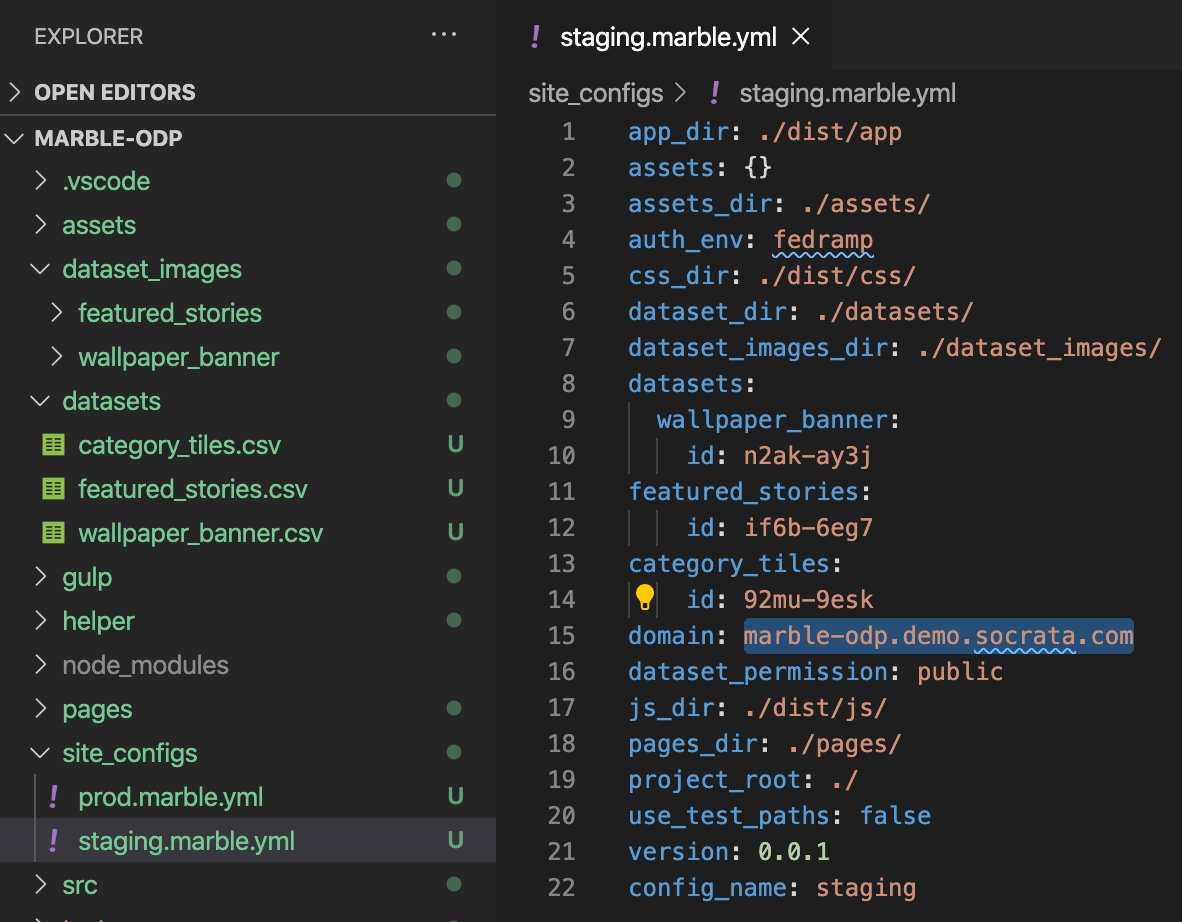Viewport: 1182px width, 922px height.
Task: Click the YAML icon in the staging.marble.yml tab
Action: click(x=535, y=36)
